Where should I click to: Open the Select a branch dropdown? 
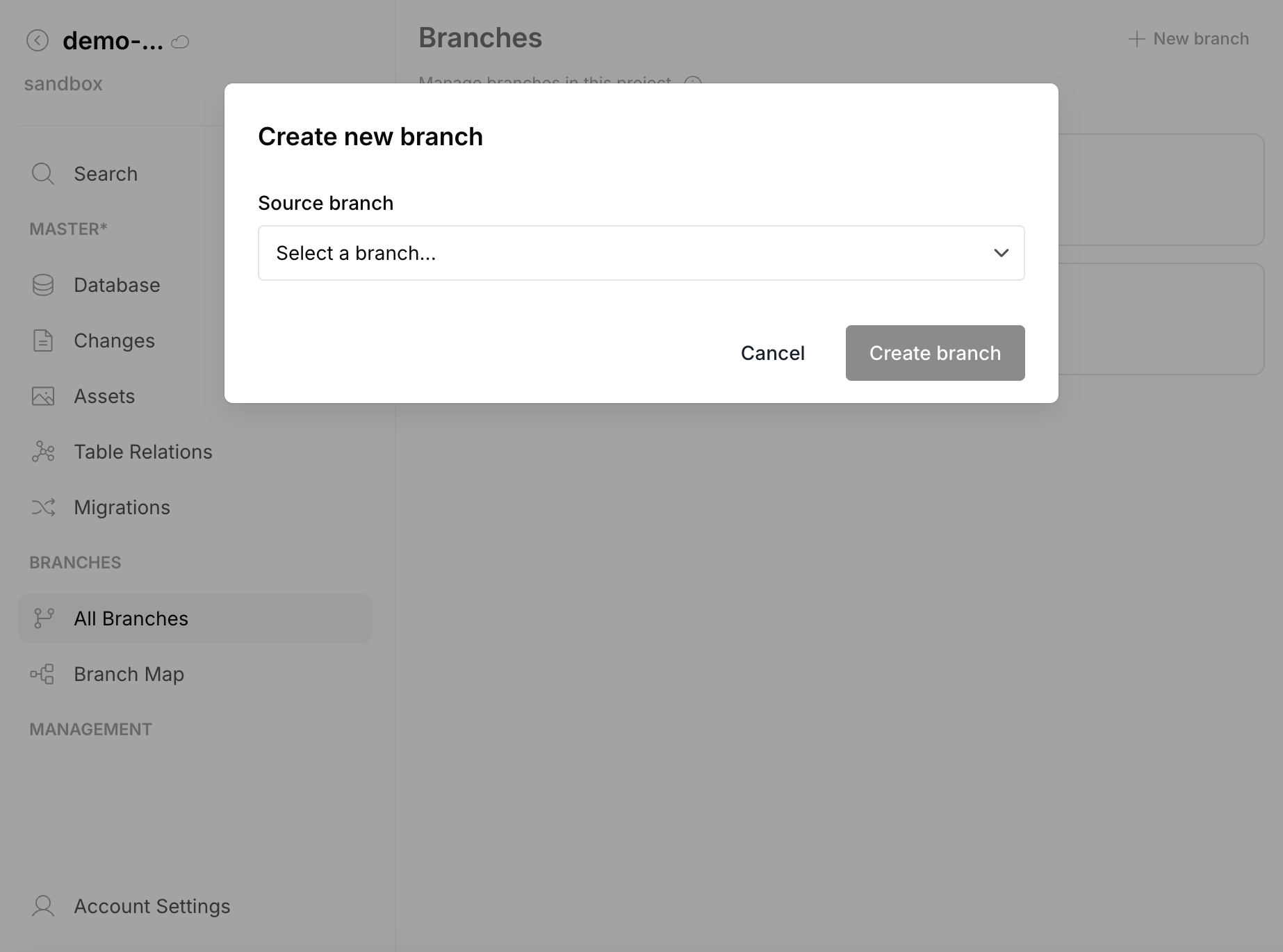(x=641, y=253)
